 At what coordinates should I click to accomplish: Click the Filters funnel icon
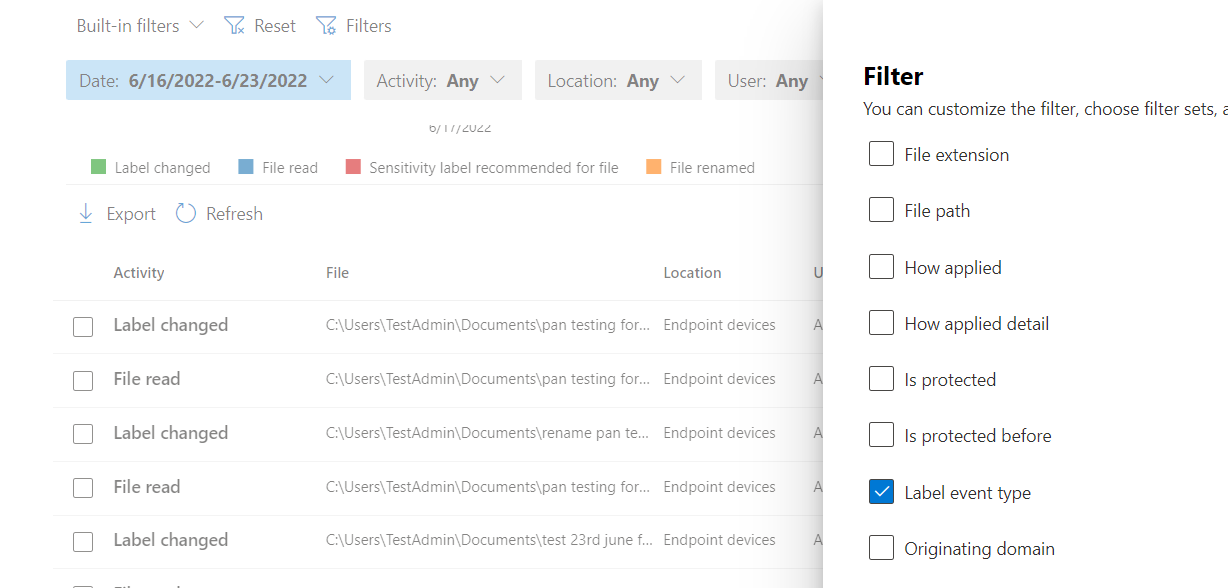tap(324, 24)
